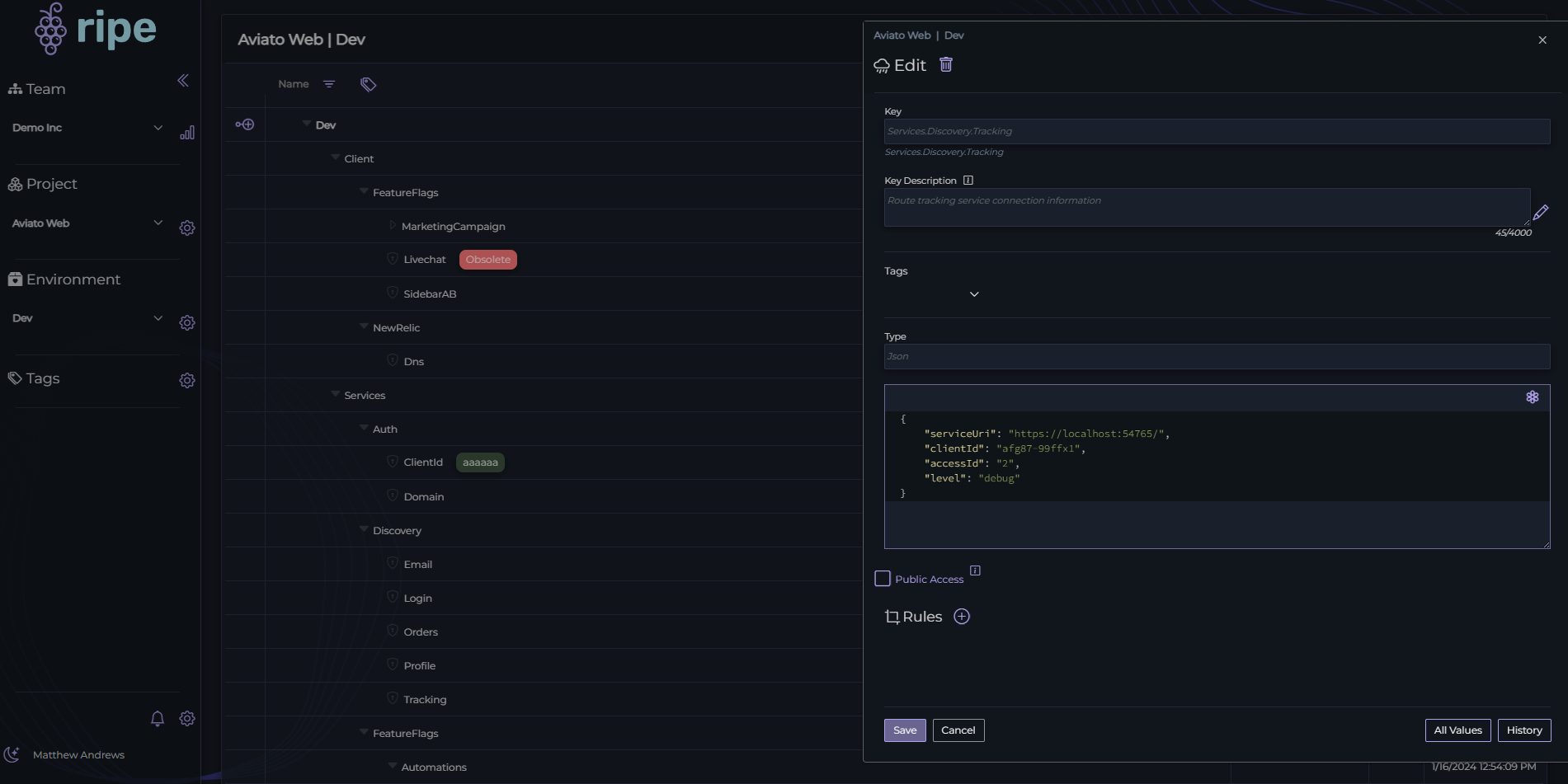This screenshot has height=784, width=1568.
Task: Select the Domain key
Action: click(424, 497)
